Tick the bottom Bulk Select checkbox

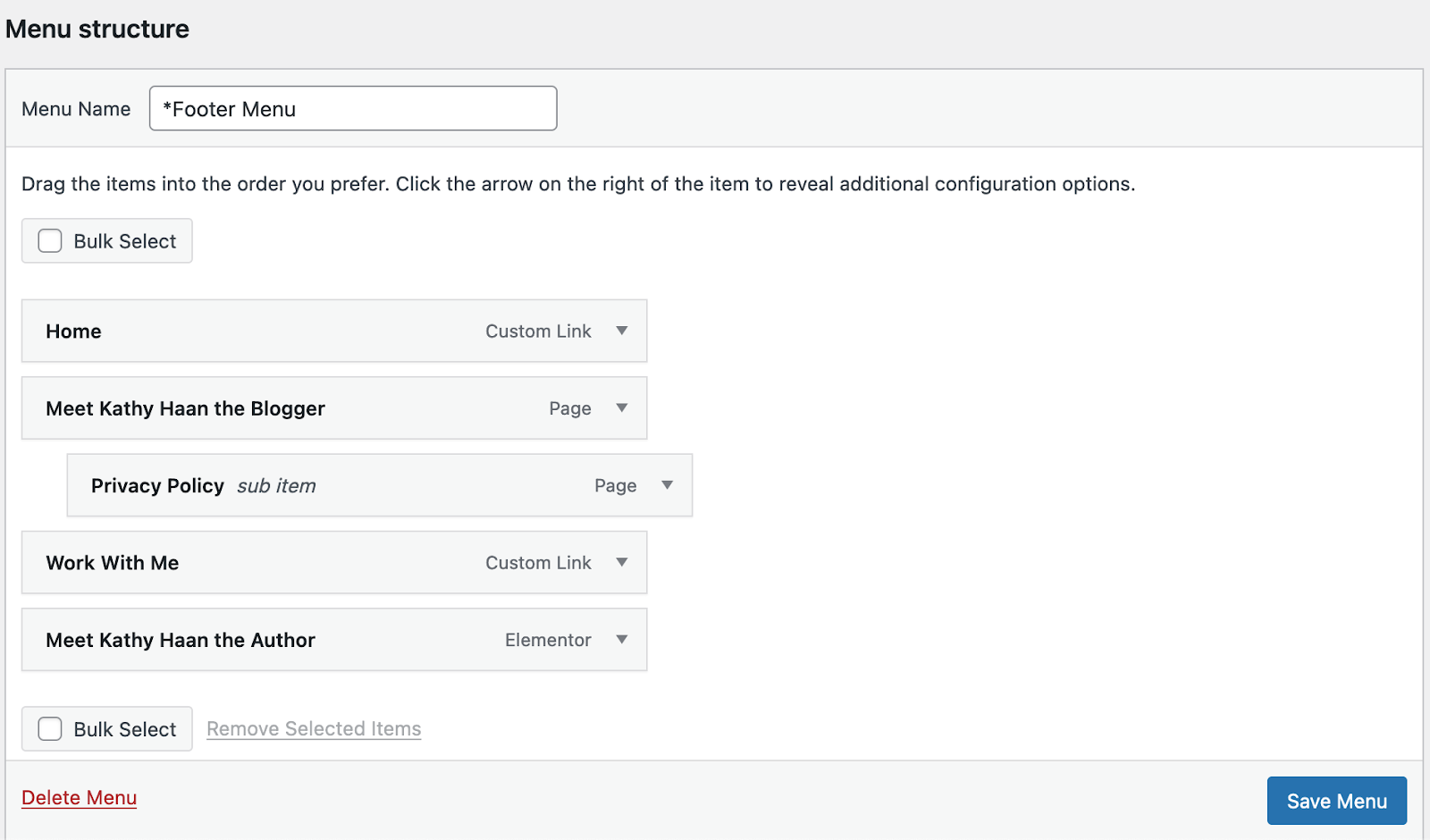coord(50,729)
